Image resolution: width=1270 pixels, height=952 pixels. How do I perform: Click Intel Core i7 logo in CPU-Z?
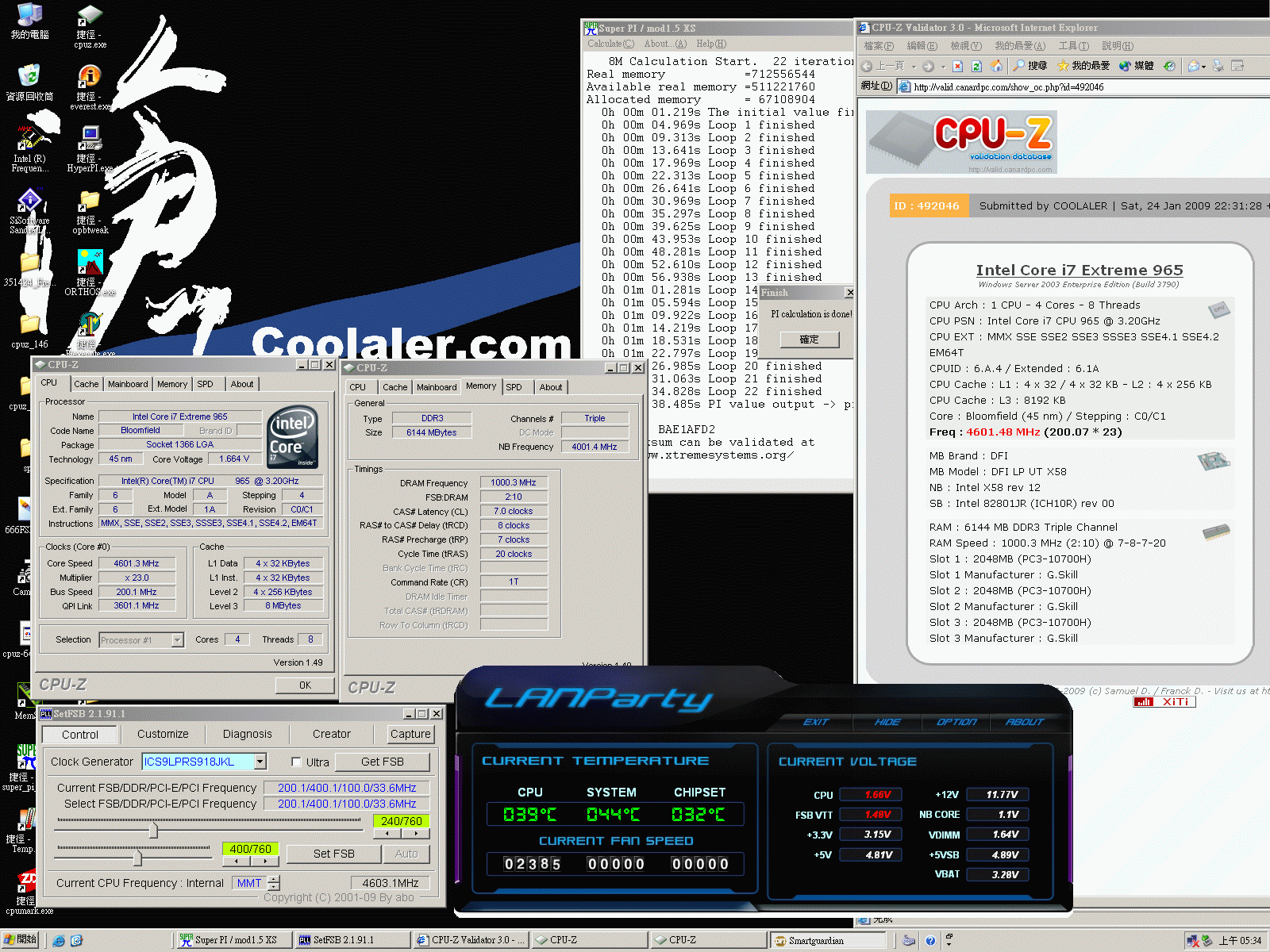pos(293,436)
